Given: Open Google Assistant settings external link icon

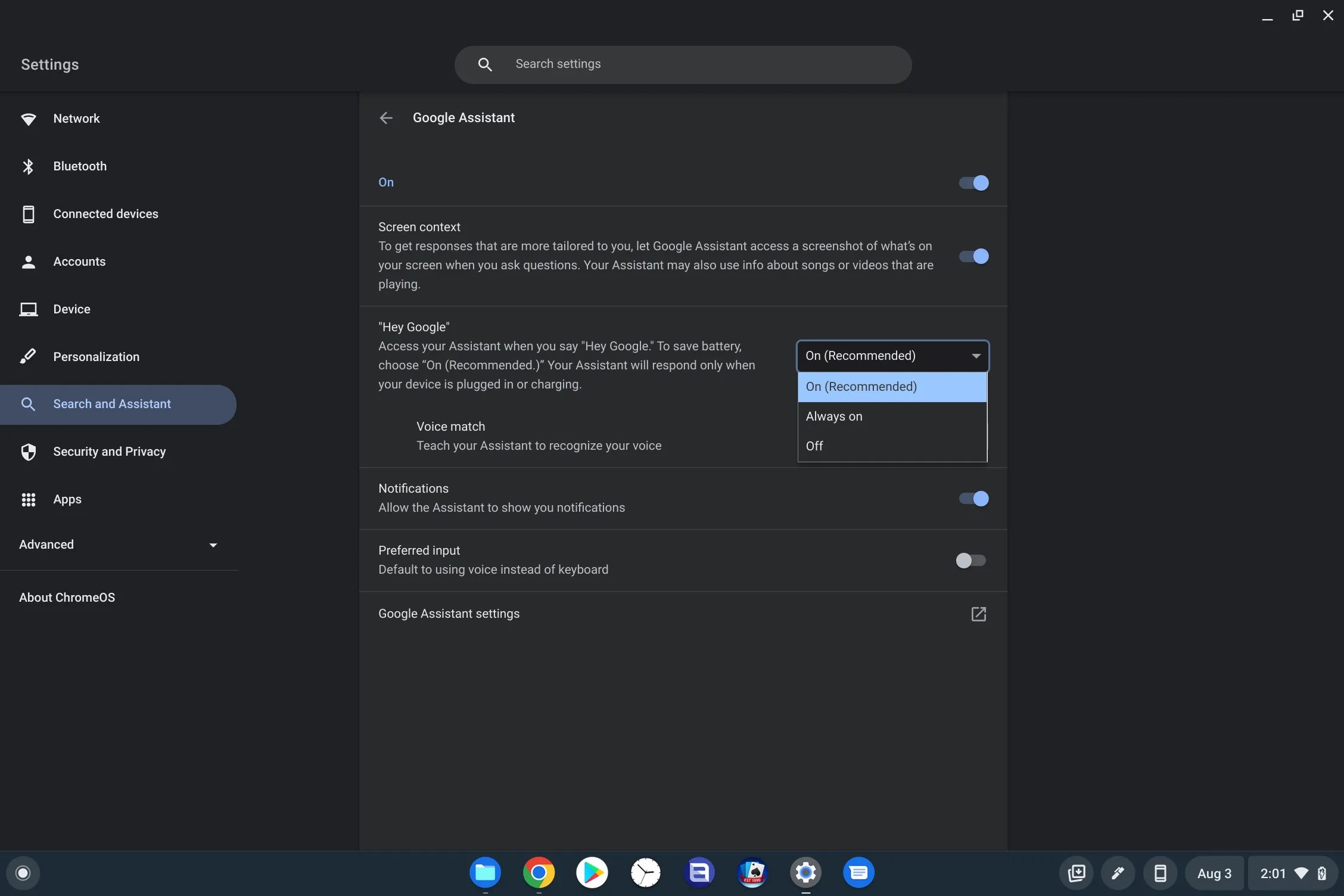Looking at the screenshot, I should coord(978,614).
